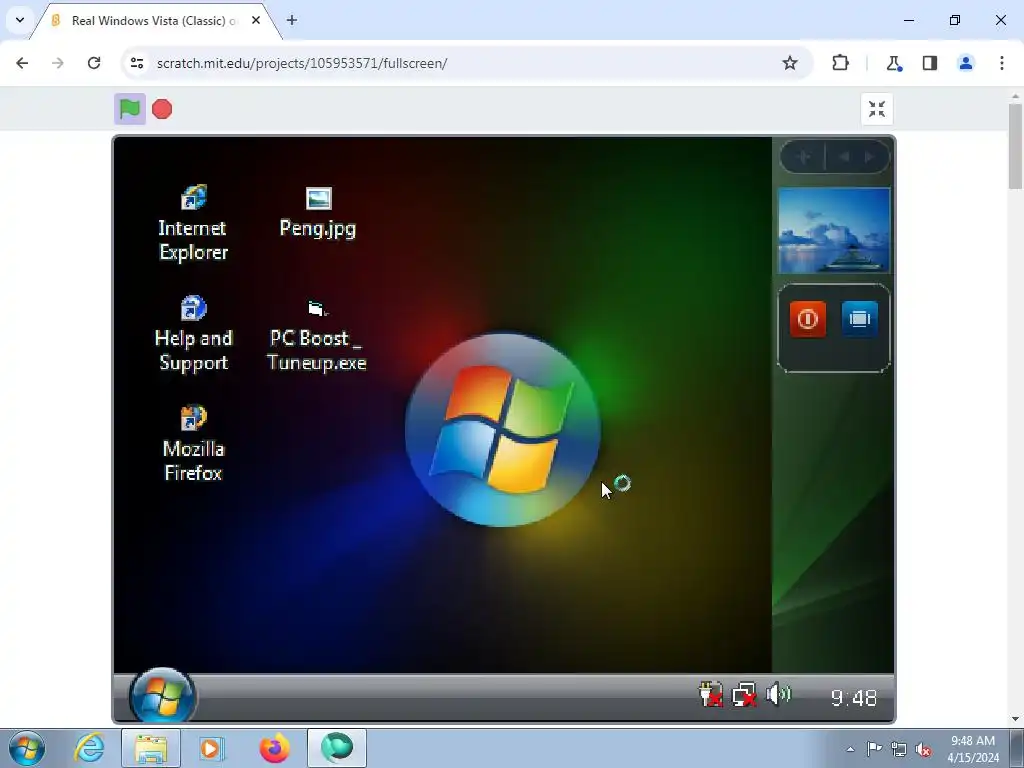Select PC Boost Tuneup.exe on desktop
The width and height of the screenshot is (1024, 768).
[x=317, y=336]
